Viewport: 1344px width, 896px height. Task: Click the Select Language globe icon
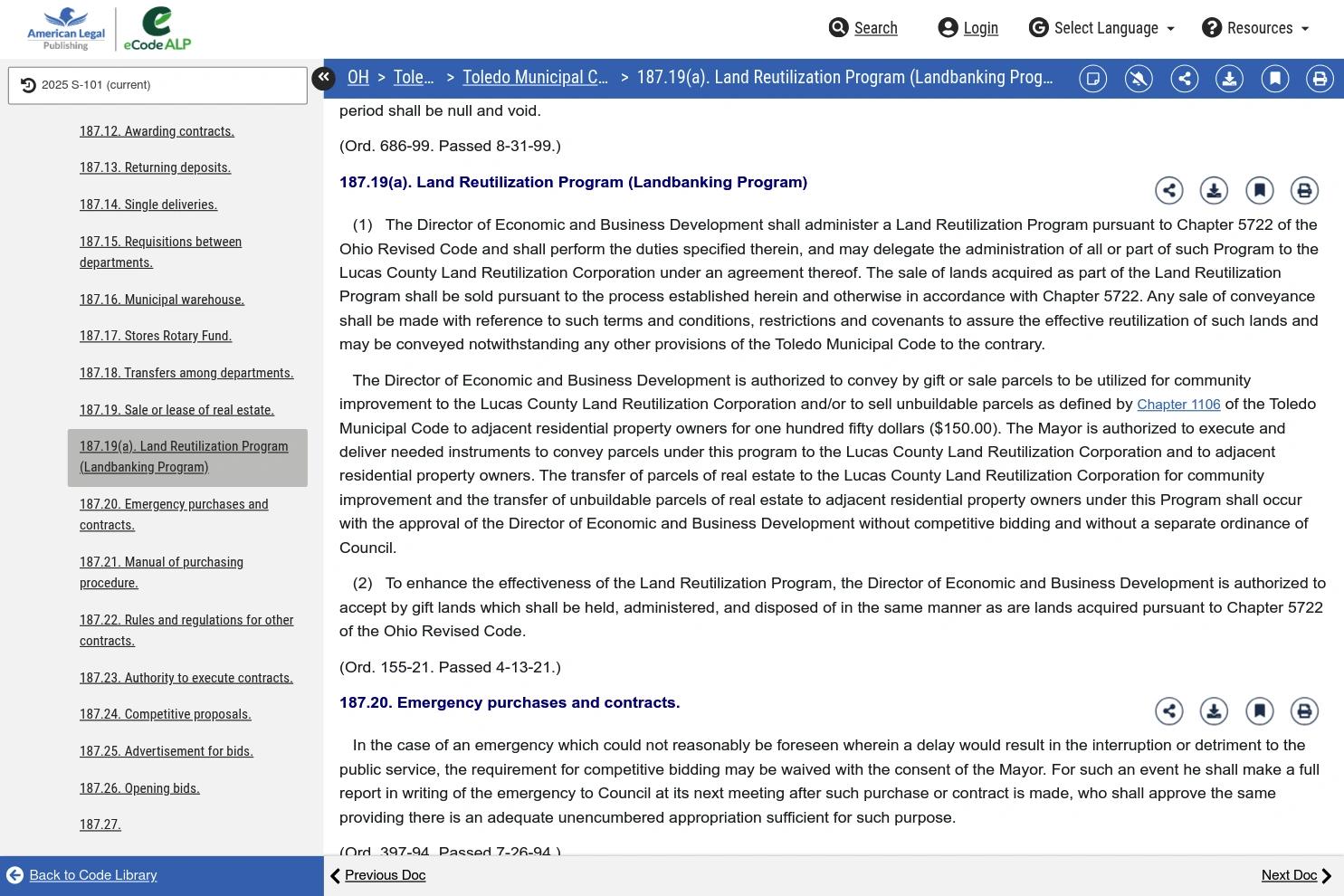[x=1038, y=28]
